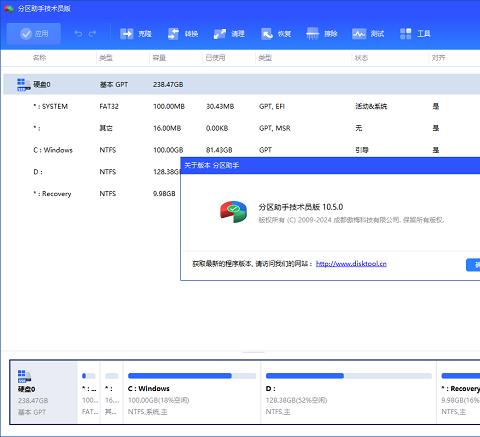Open the 测试 test tool

368,34
